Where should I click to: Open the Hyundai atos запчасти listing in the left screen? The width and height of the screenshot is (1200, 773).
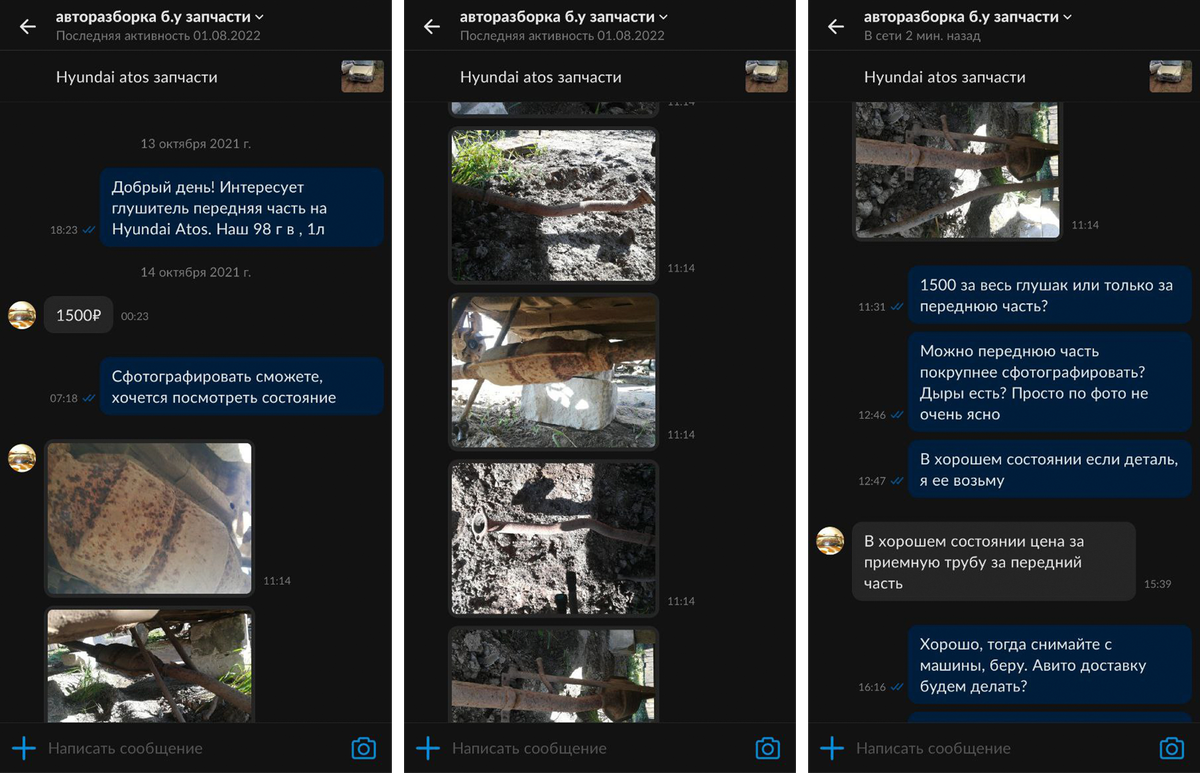point(136,77)
